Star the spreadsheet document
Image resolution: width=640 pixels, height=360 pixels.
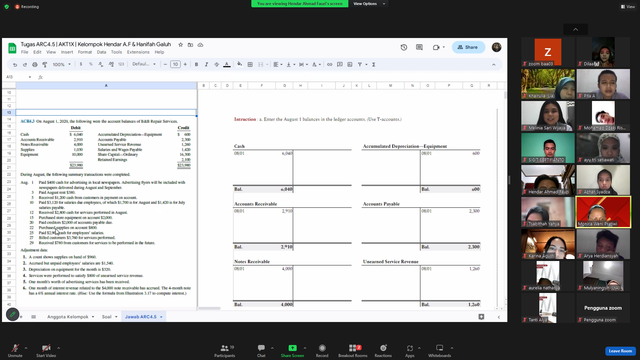[x=180, y=45]
